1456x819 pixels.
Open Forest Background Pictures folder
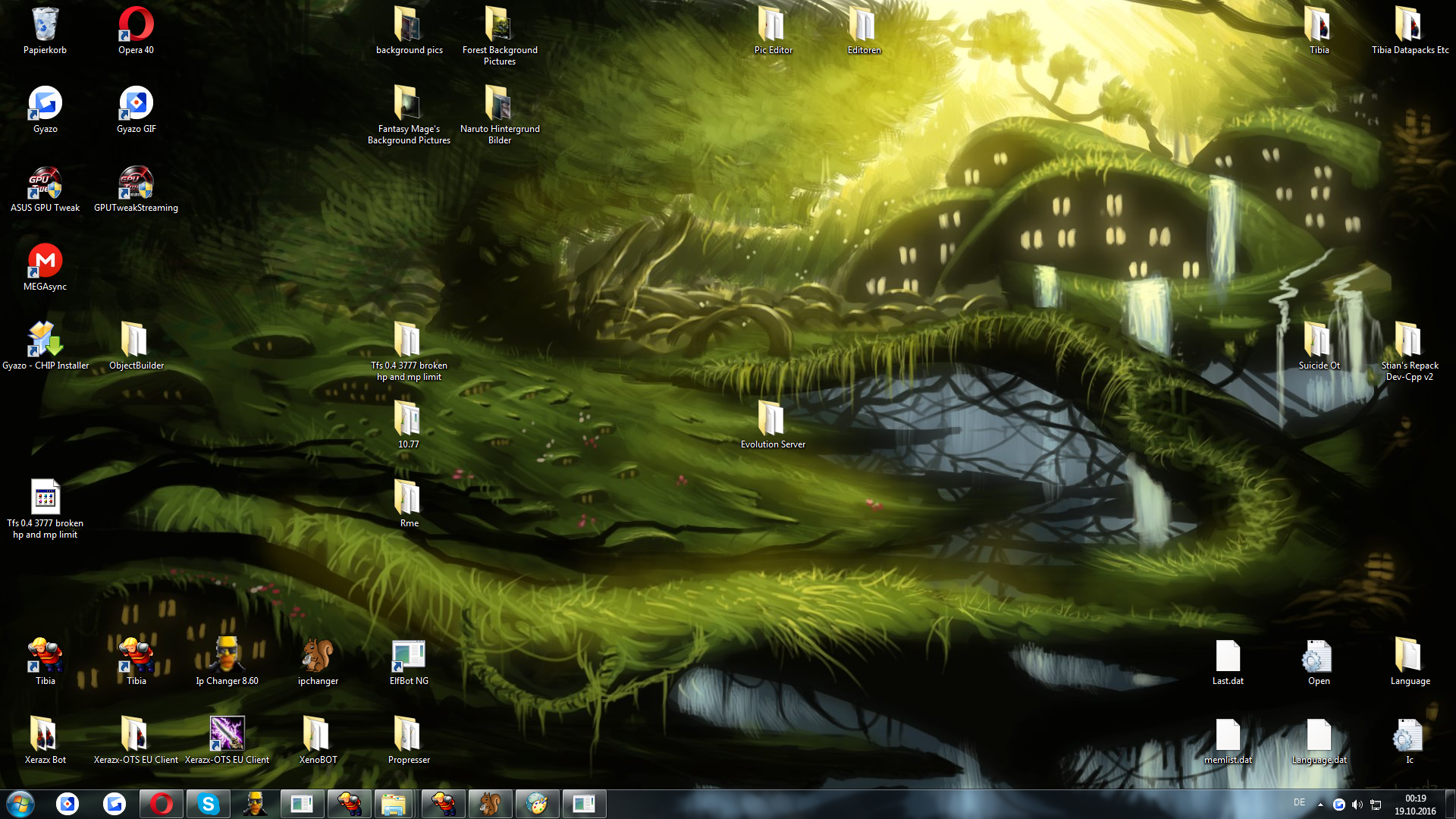pyautogui.click(x=500, y=36)
